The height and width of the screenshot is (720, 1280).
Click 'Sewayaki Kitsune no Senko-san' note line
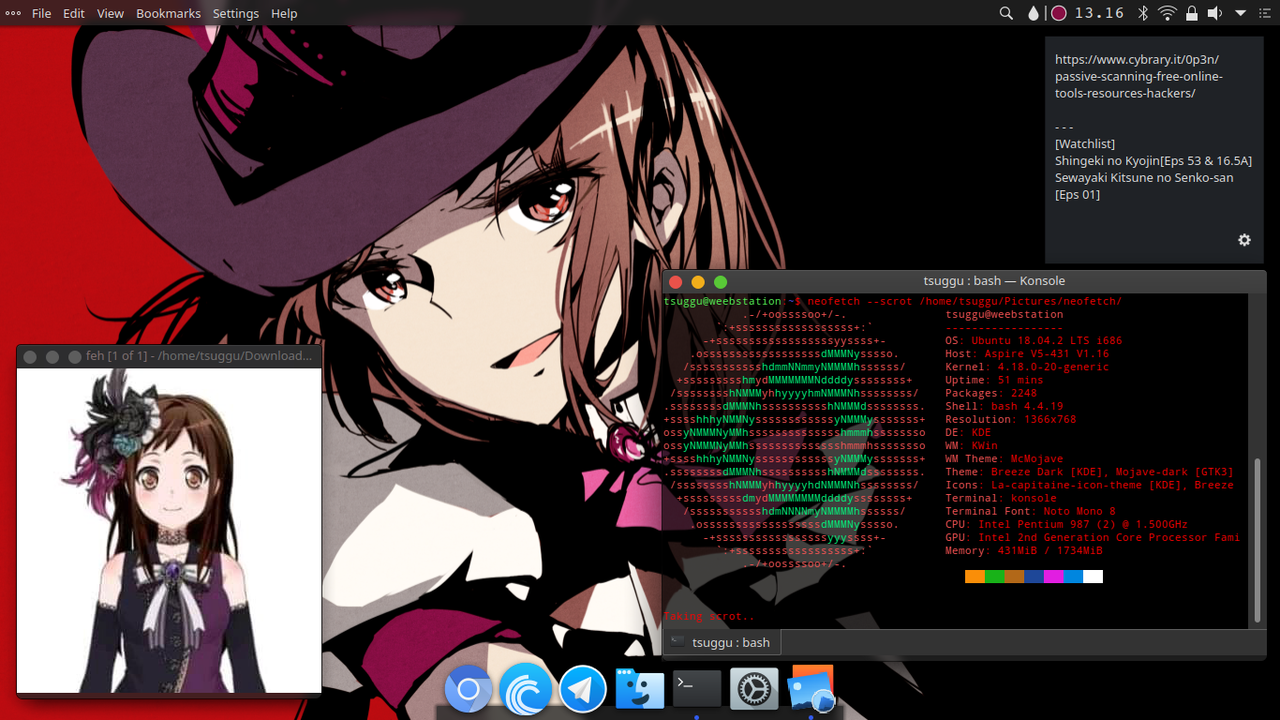[x=1144, y=178]
